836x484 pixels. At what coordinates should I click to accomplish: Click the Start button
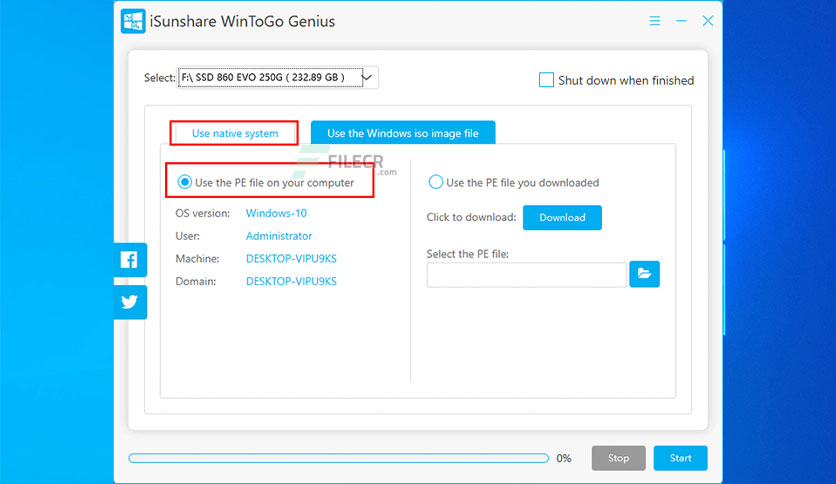(x=680, y=458)
